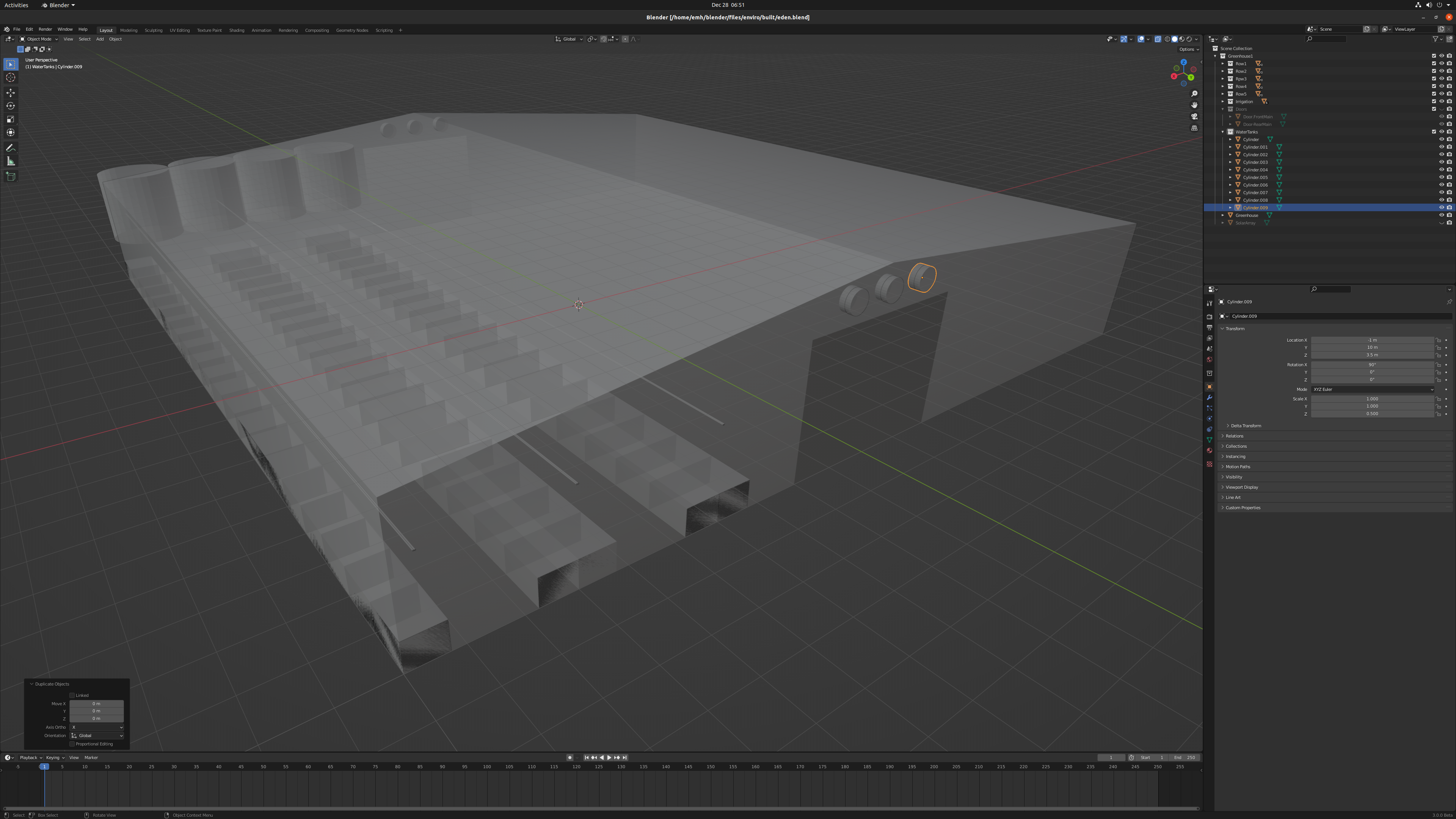Toggle X-ray display in viewport header
This screenshot has height=819, width=1456.
pyautogui.click(x=1158, y=39)
